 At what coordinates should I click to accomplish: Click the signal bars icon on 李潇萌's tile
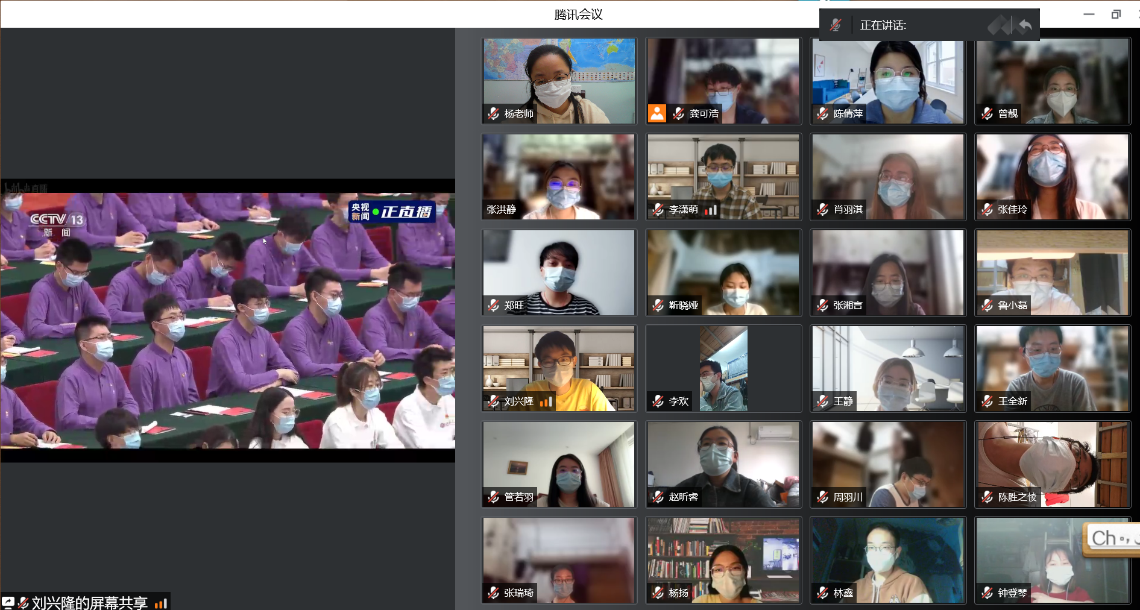711,210
